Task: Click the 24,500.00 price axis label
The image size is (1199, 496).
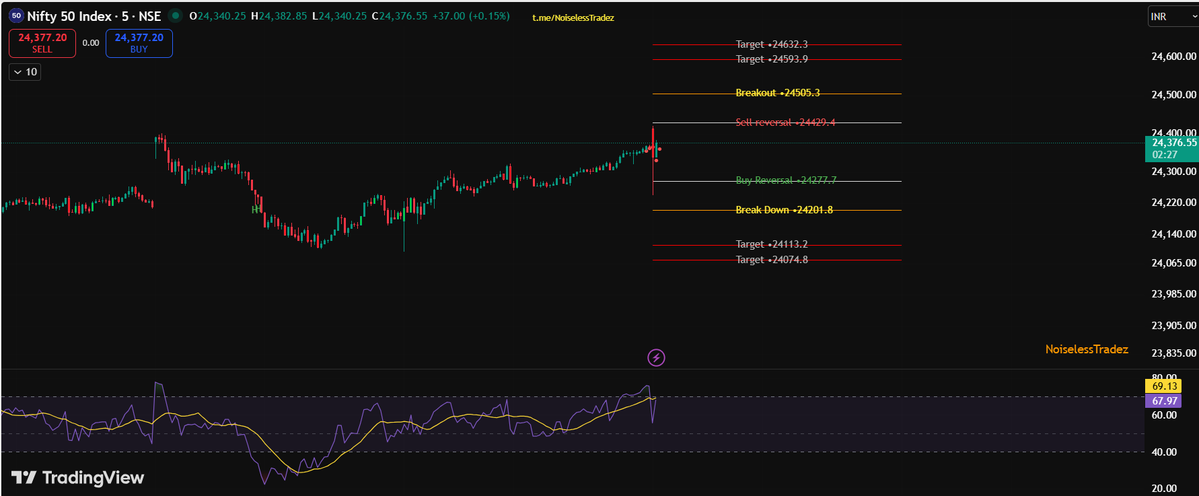Action: coord(1174,95)
